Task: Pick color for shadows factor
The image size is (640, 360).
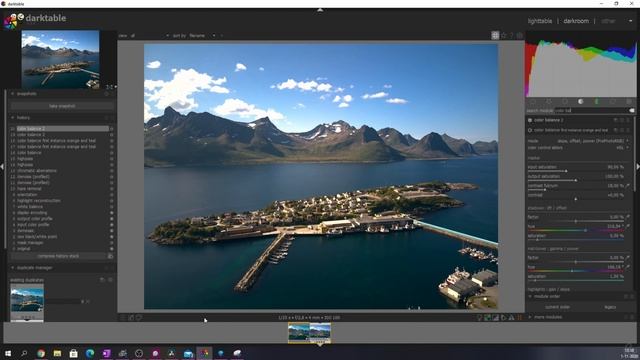Action: coord(629,217)
